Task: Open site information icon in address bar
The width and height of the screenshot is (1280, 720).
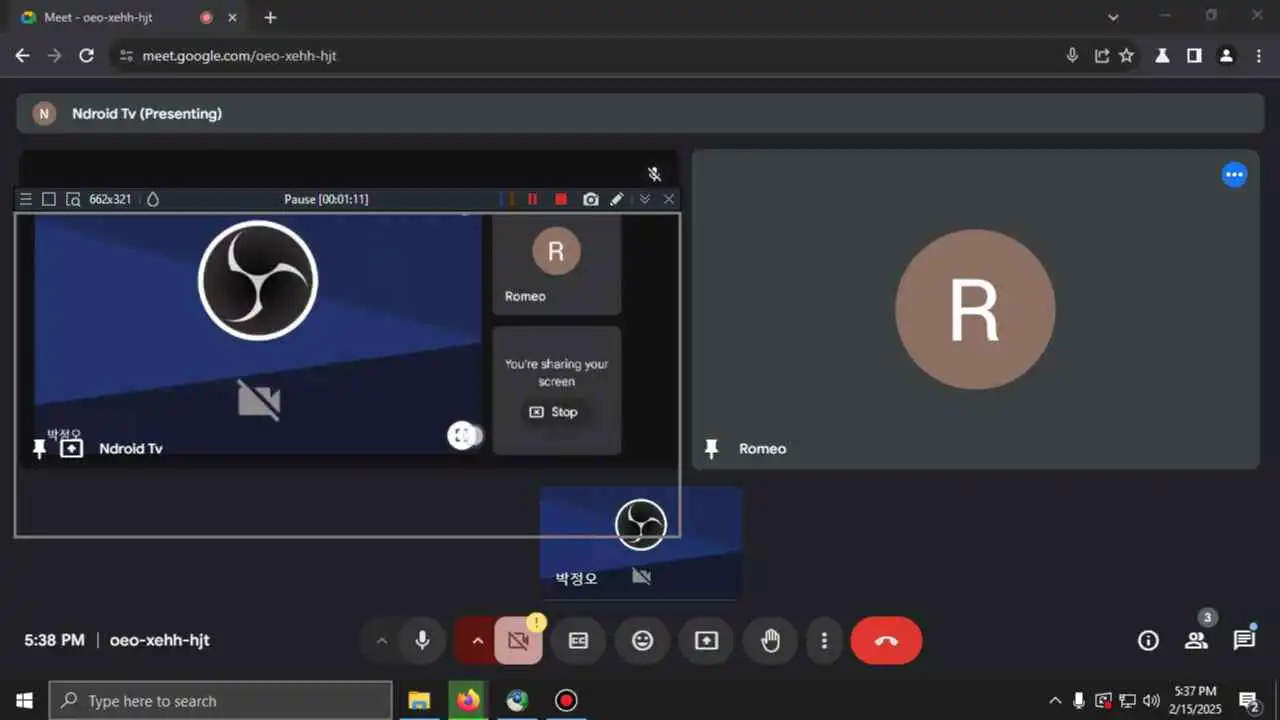Action: (125, 56)
